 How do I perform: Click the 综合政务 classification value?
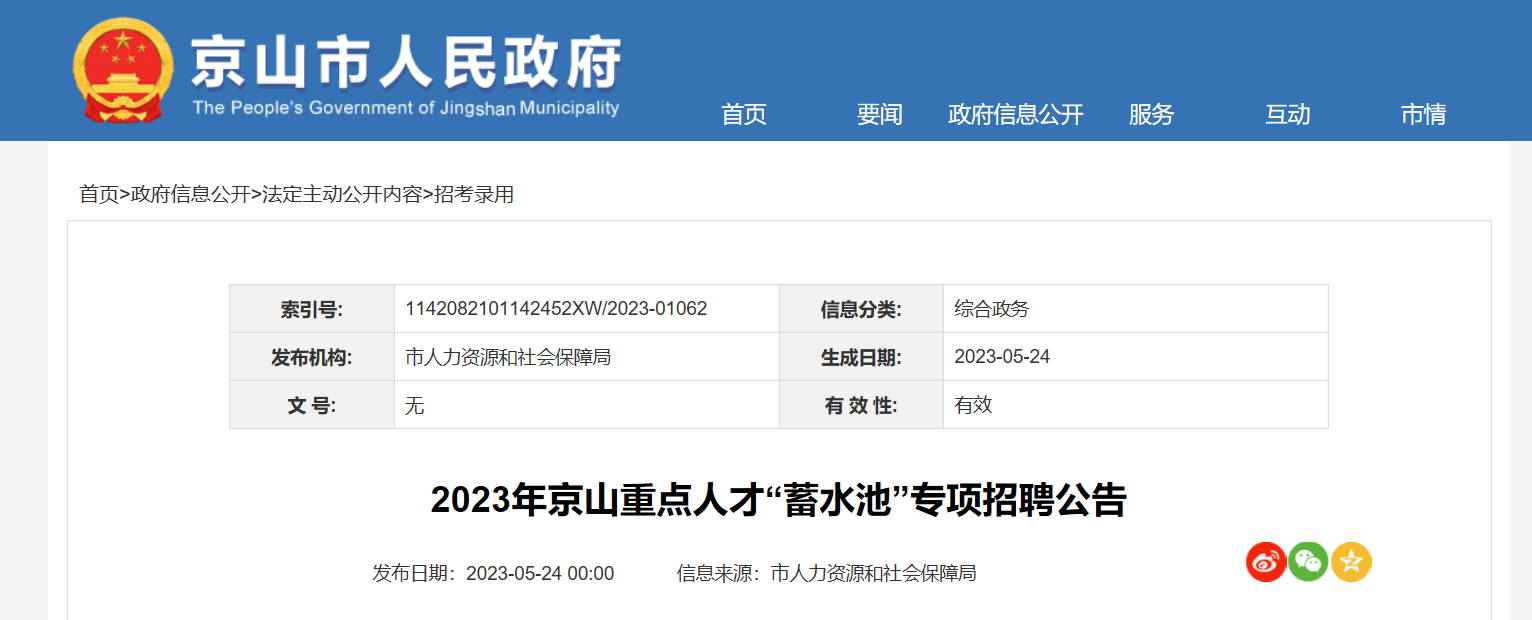(x=992, y=309)
